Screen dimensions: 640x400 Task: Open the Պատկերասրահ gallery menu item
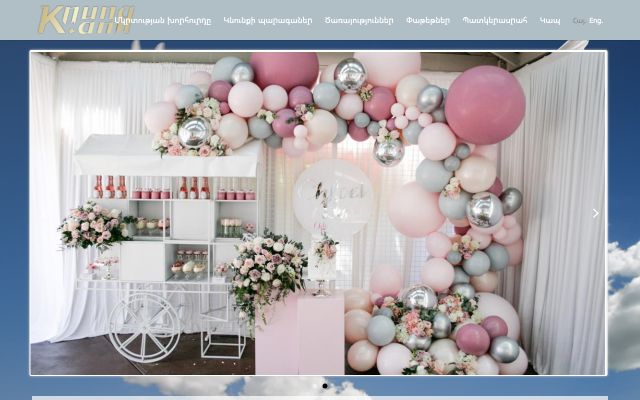point(495,20)
